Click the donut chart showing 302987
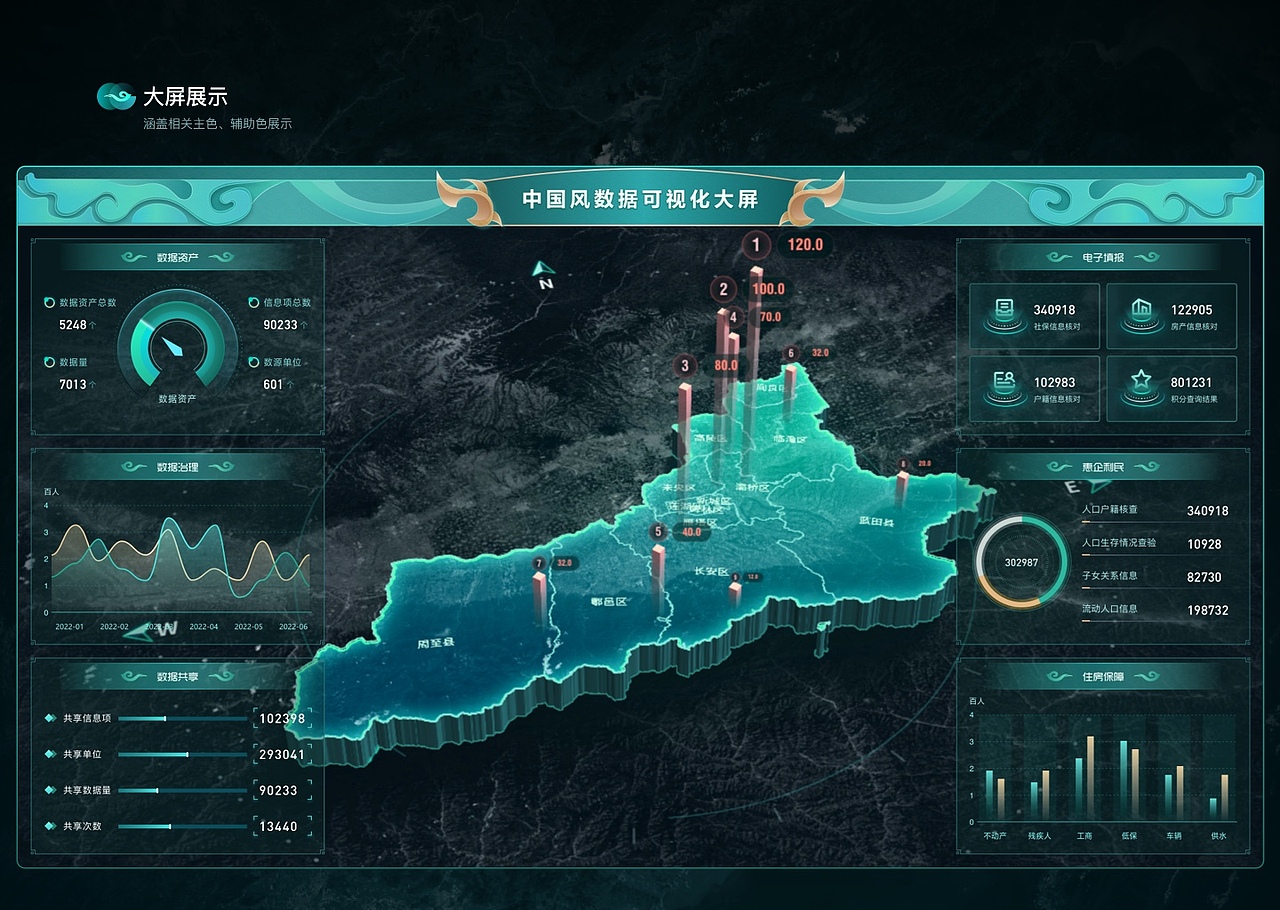 (x=1021, y=562)
